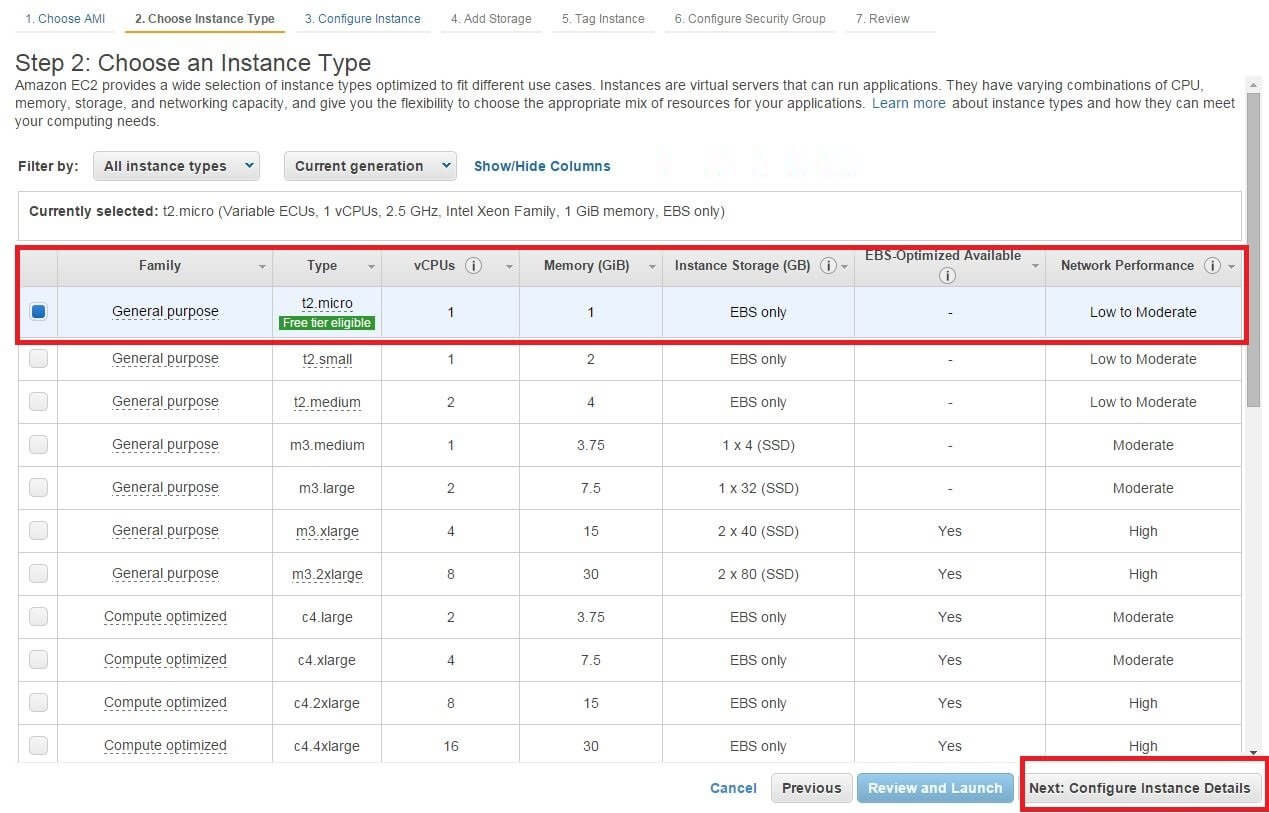This screenshot has width=1269, height=813.
Task: Click the c4.2xlarge type label
Action: tap(327, 703)
